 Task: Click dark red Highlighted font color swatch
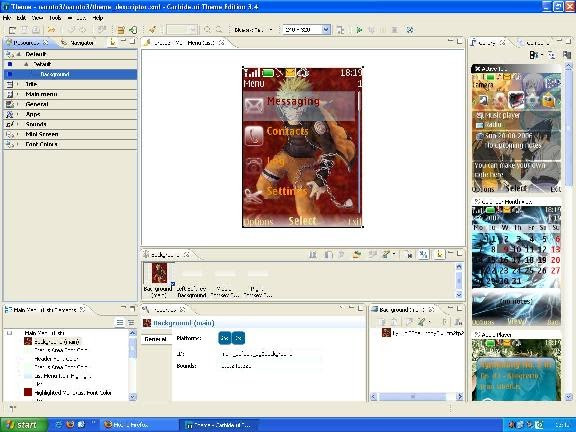[x=28, y=392]
